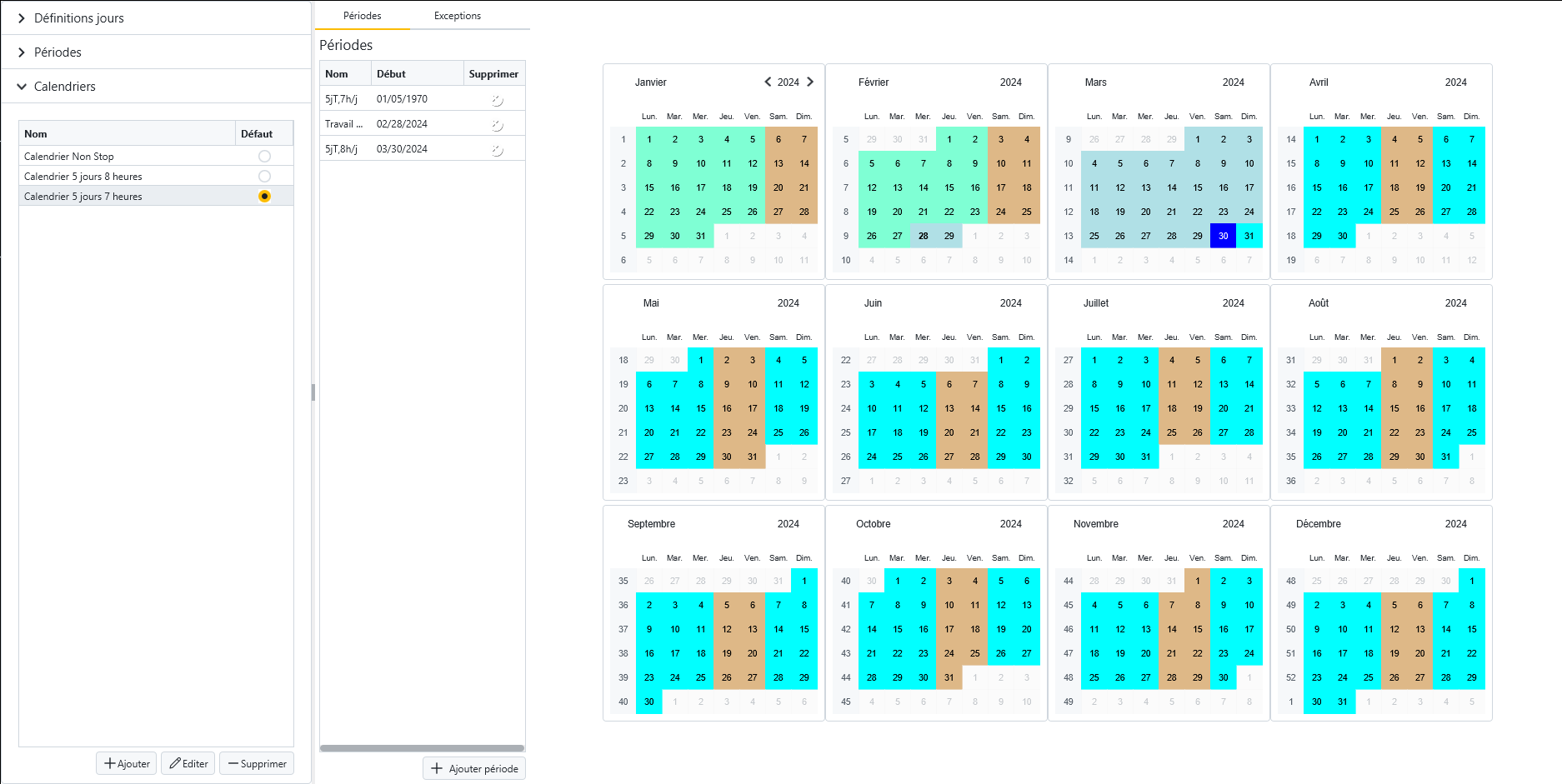This screenshot has width=1562, height=784.
Task: Click Ajouter période button
Action: click(474, 768)
